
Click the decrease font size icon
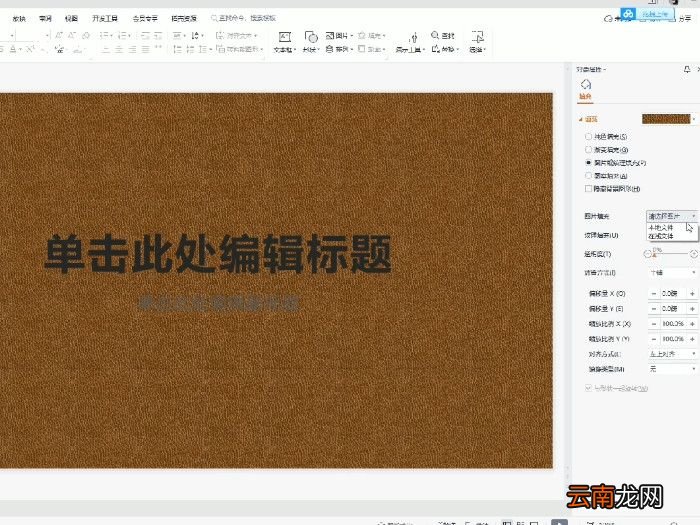[x=72, y=35]
